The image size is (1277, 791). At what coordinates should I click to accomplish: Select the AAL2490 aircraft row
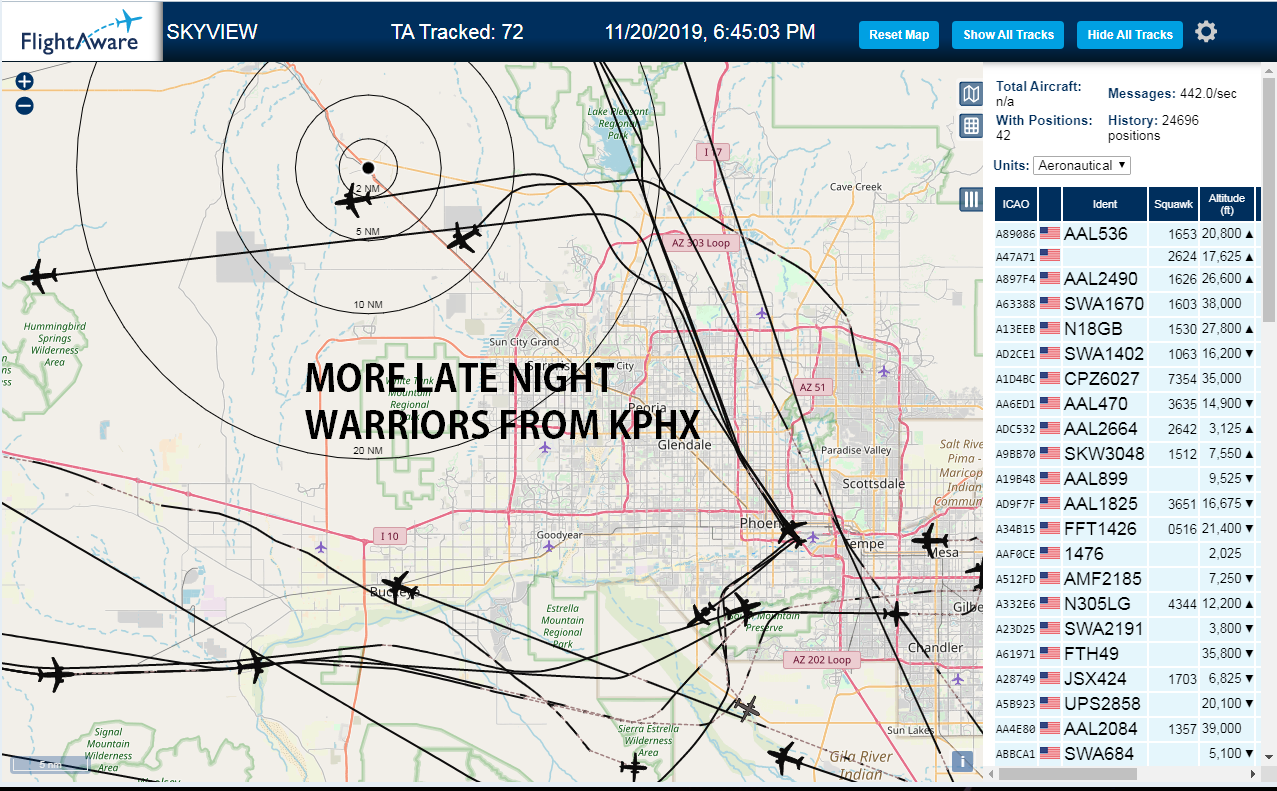[x=1127, y=279]
